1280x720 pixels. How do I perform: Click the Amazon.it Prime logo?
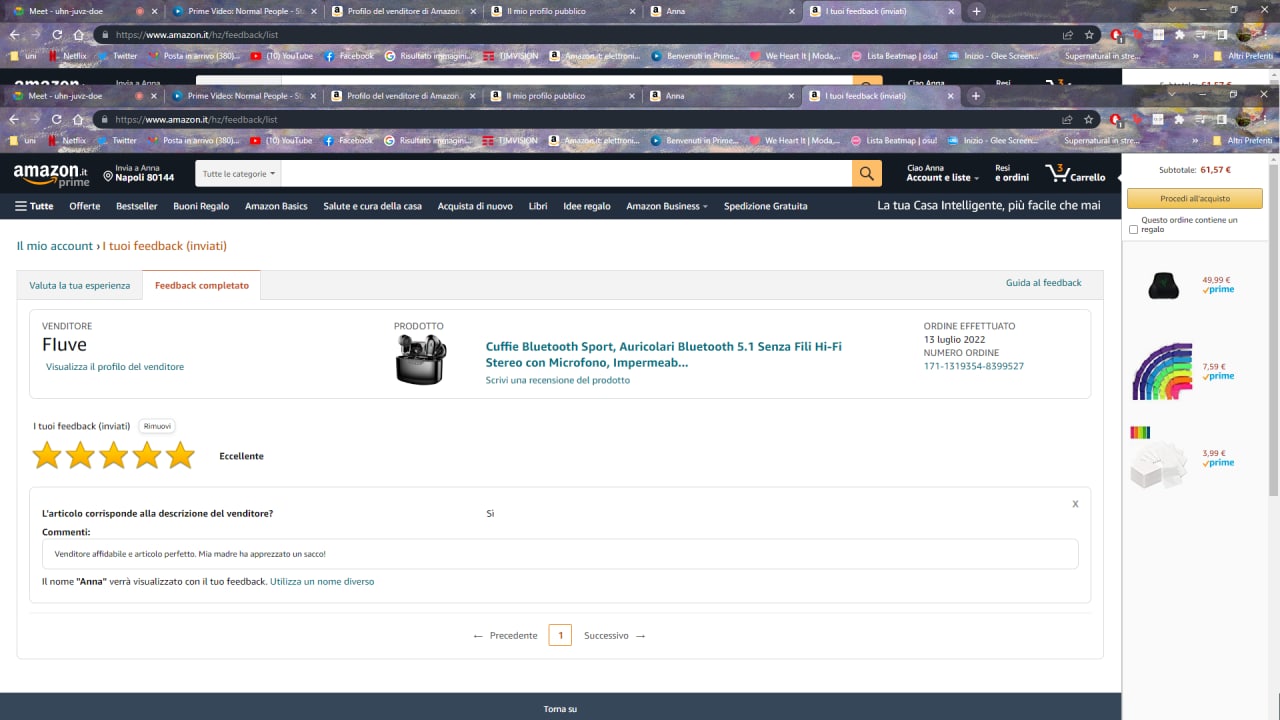(x=51, y=176)
